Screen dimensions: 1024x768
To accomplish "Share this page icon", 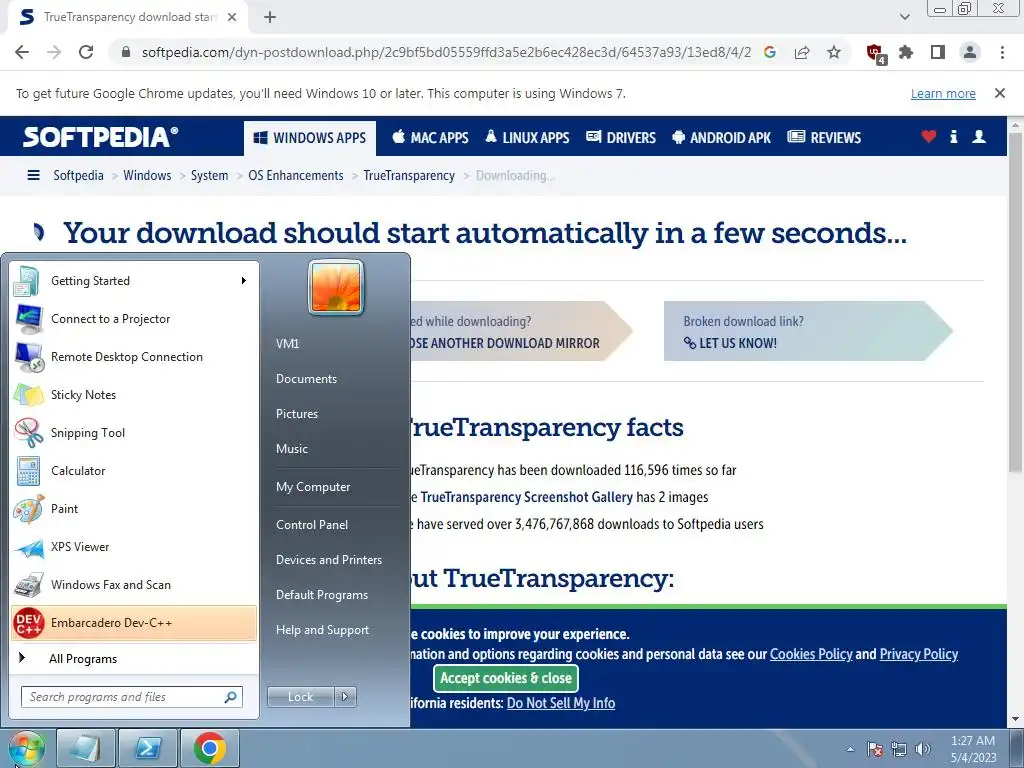I will pos(802,52).
